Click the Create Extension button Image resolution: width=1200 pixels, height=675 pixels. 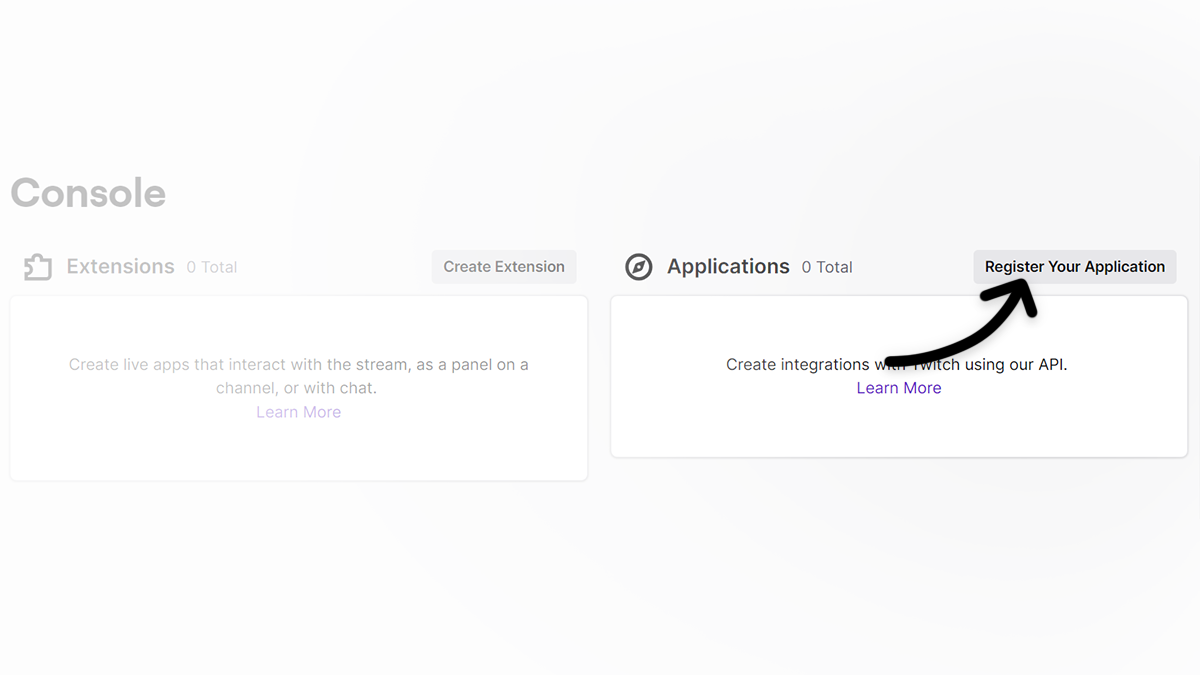[x=504, y=267]
